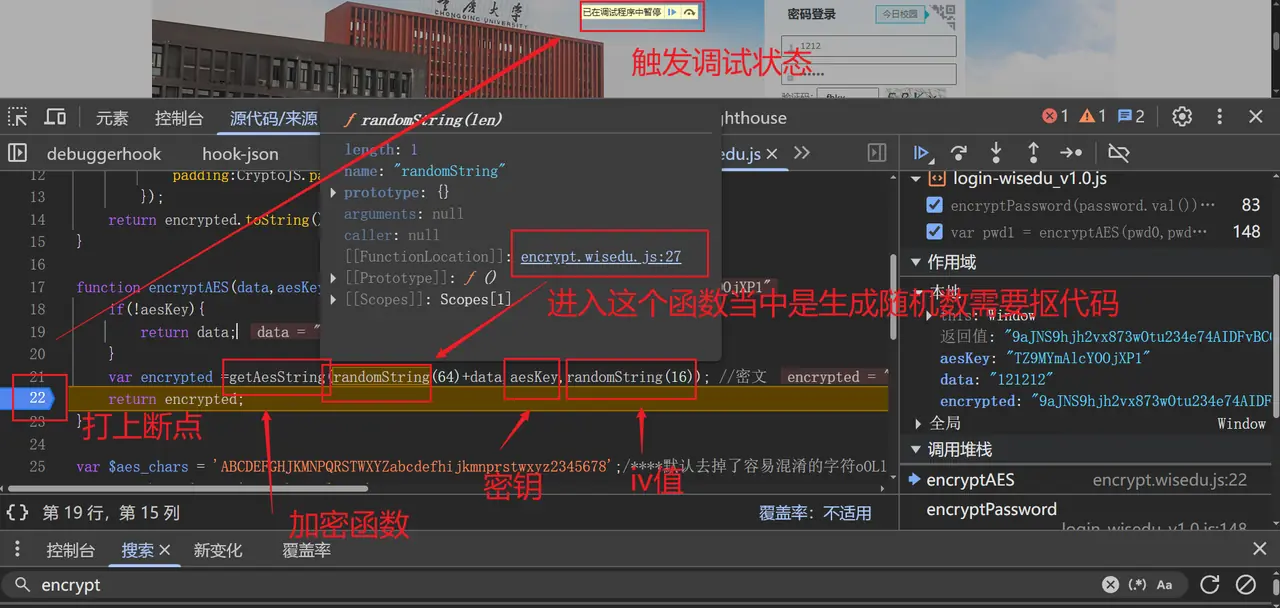Resume script execution in debugger
Screen dimensions: 1280x608
click(x=922, y=153)
